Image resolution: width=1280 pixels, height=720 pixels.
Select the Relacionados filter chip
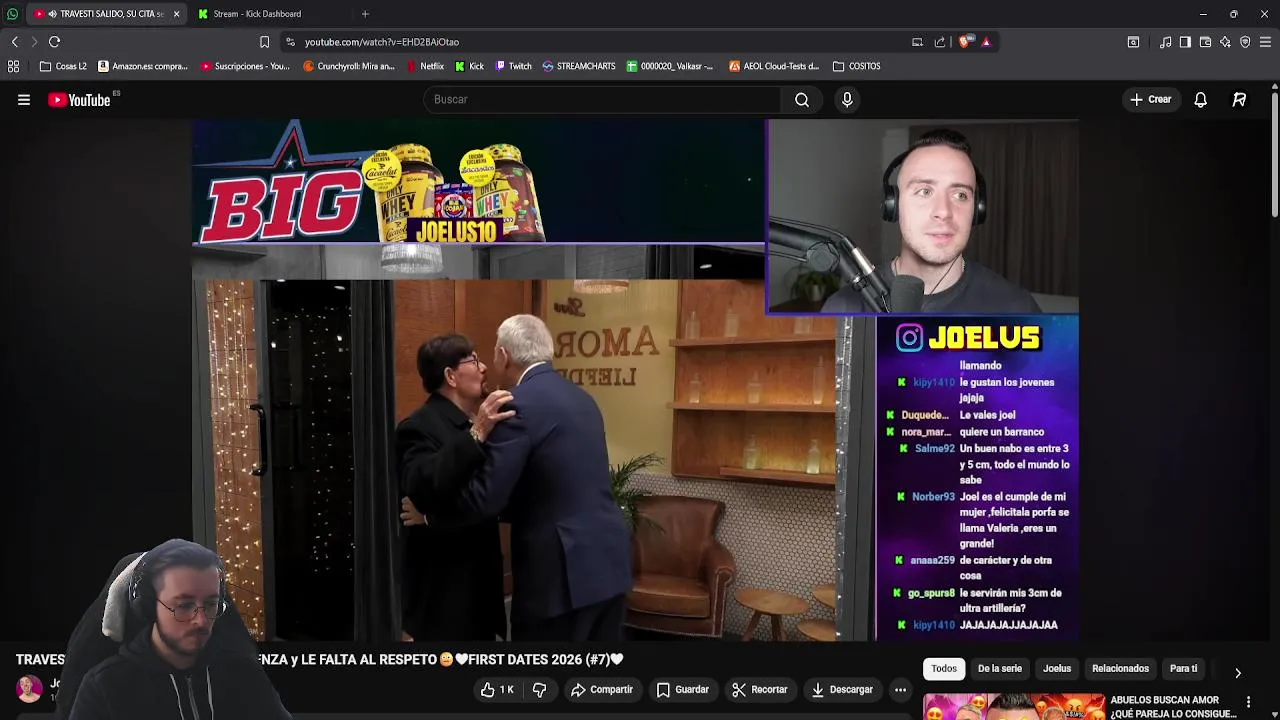[x=1120, y=668]
